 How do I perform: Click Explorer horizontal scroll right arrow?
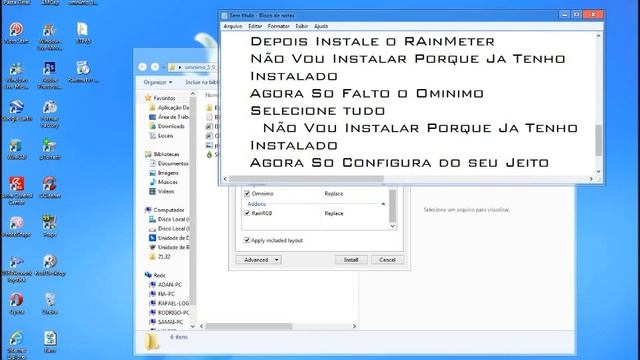click(354, 326)
